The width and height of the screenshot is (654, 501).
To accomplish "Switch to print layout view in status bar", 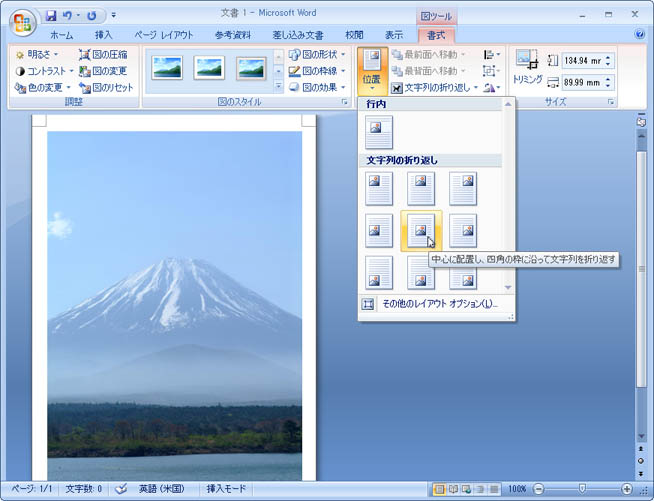I will coord(439,489).
